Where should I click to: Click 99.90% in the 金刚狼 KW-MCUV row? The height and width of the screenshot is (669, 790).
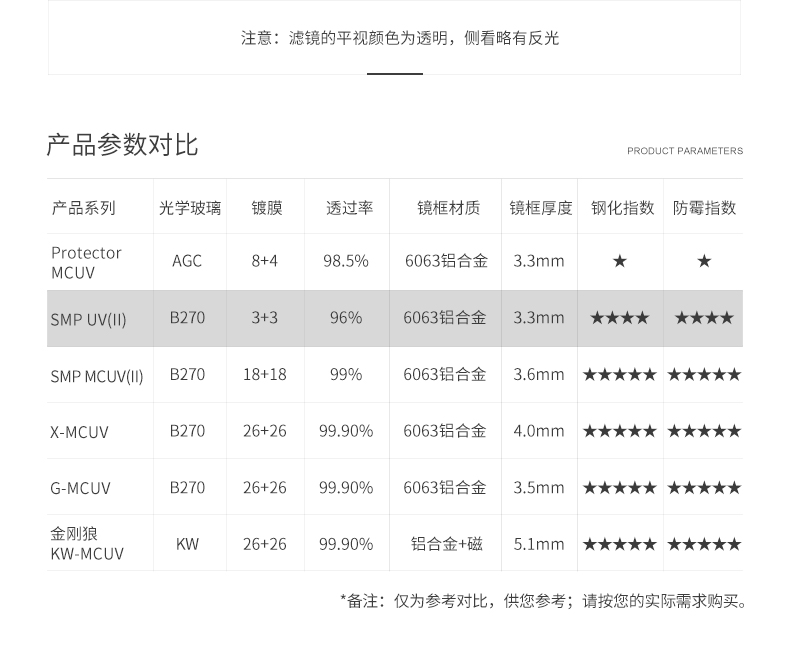pyautogui.click(x=346, y=544)
